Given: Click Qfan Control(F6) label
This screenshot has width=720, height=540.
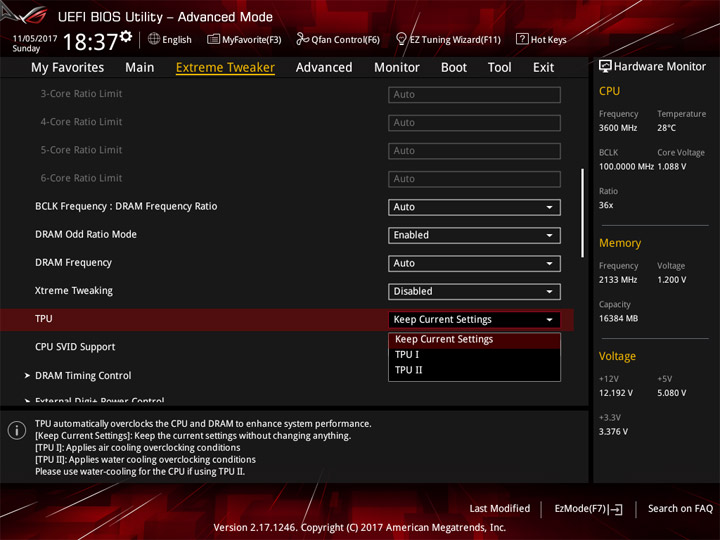Looking at the screenshot, I should 345,39.
